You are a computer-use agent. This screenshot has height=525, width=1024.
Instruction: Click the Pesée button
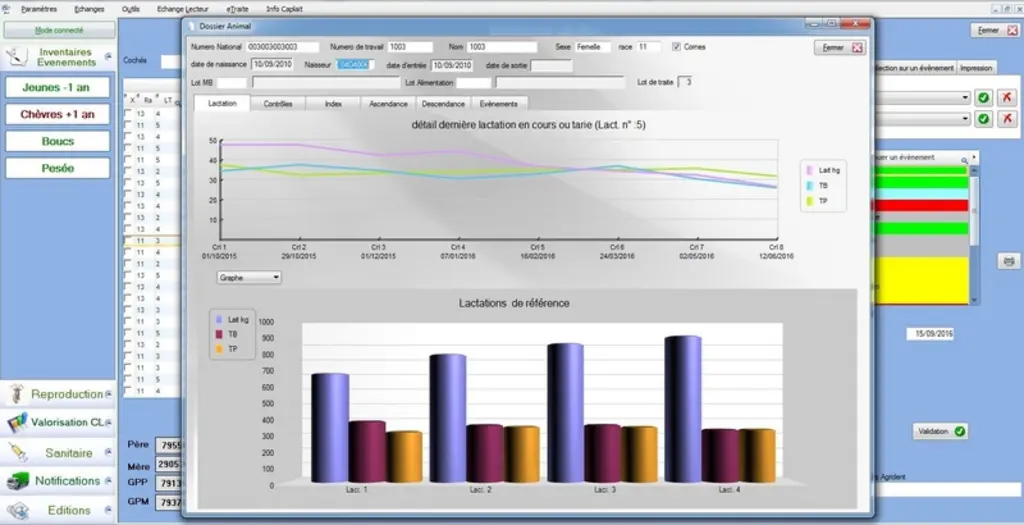(57, 168)
